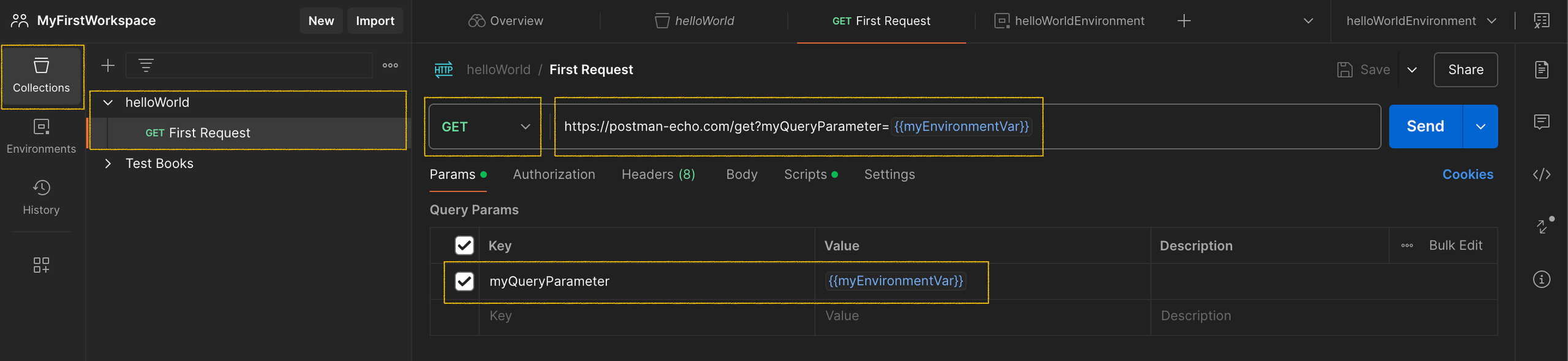Switch to the GET First Request tab

pos(881,21)
